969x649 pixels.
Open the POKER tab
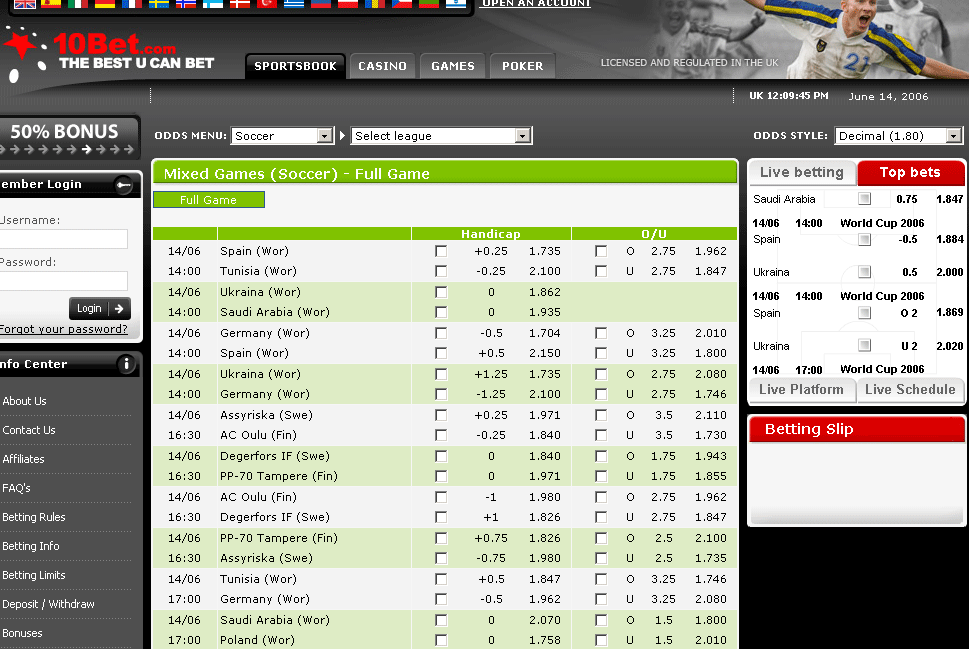pos(522,66)
